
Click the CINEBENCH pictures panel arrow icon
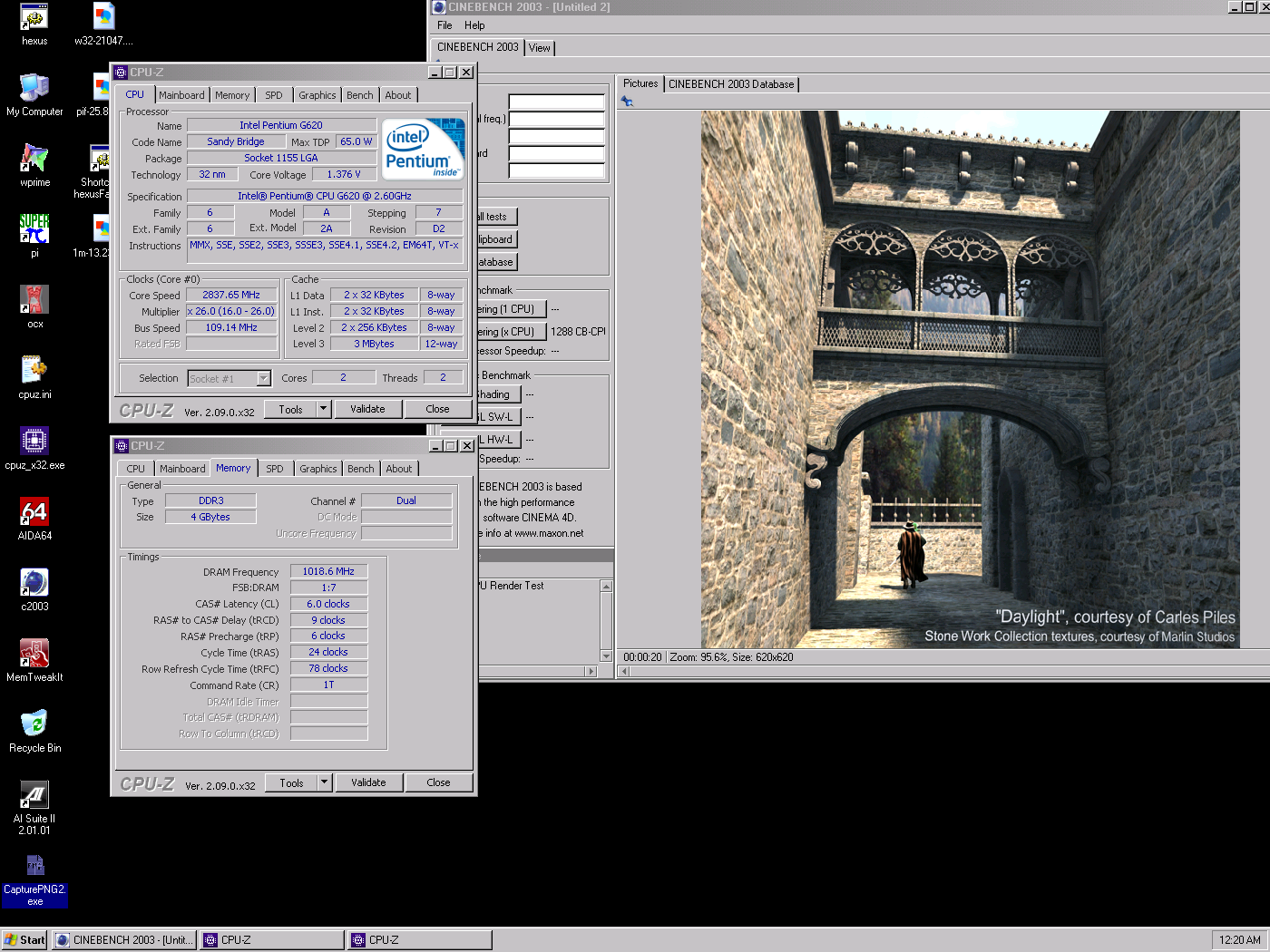pyautogui.click(x=627, y=102)
